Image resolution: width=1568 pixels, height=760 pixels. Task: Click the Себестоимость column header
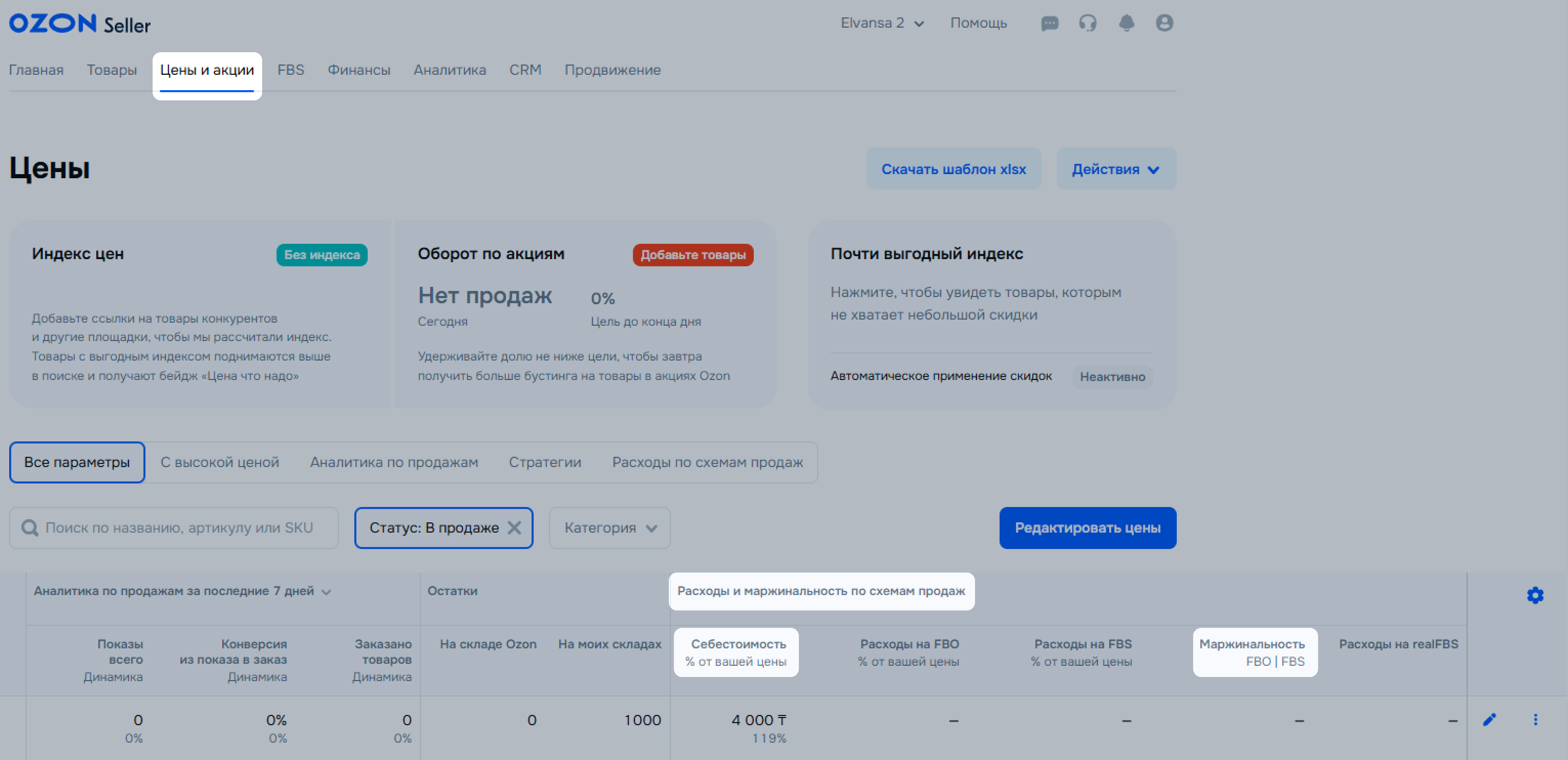(735, 652)
